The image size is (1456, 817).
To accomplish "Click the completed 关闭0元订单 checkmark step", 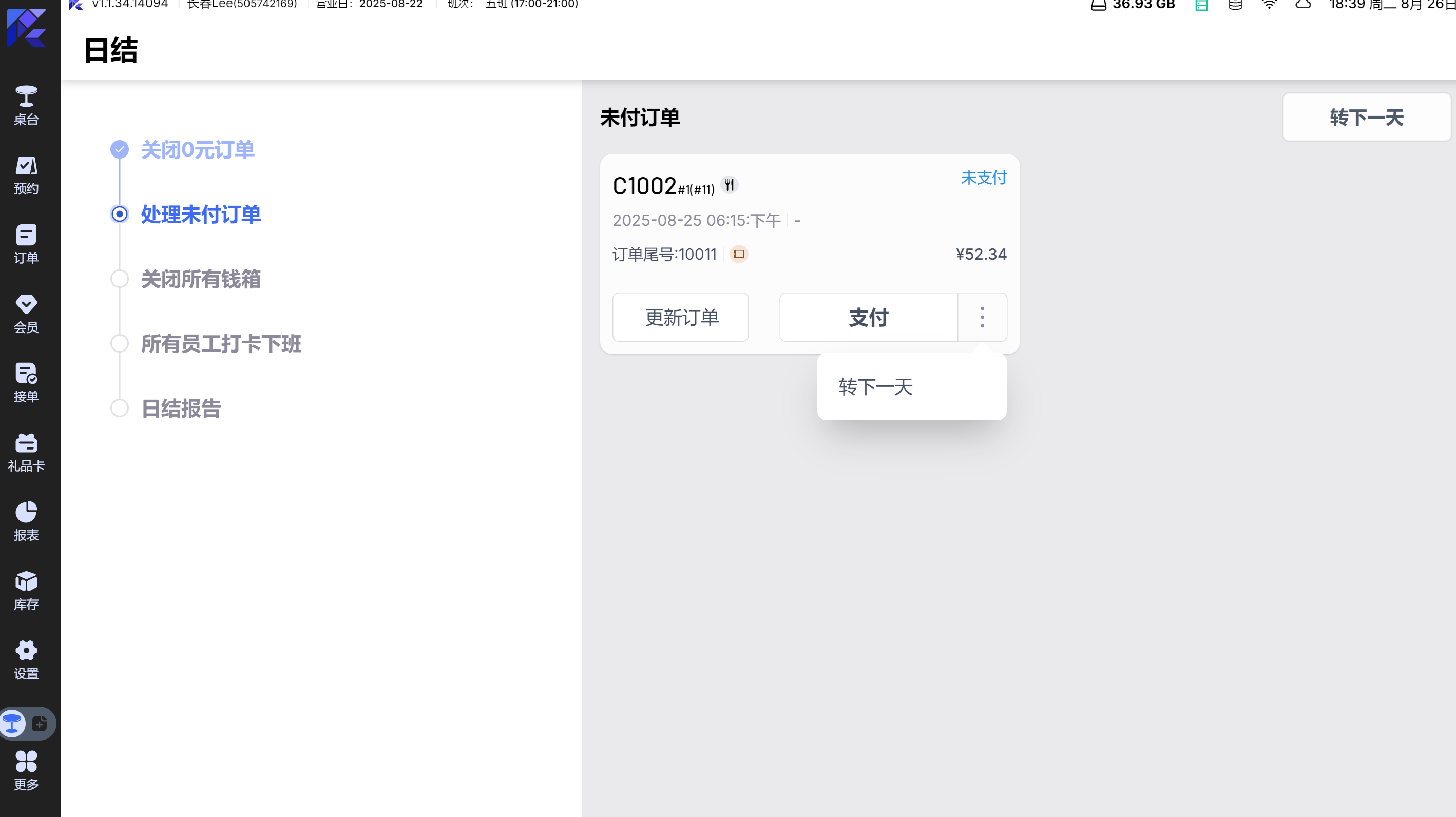I will point(119,150).
